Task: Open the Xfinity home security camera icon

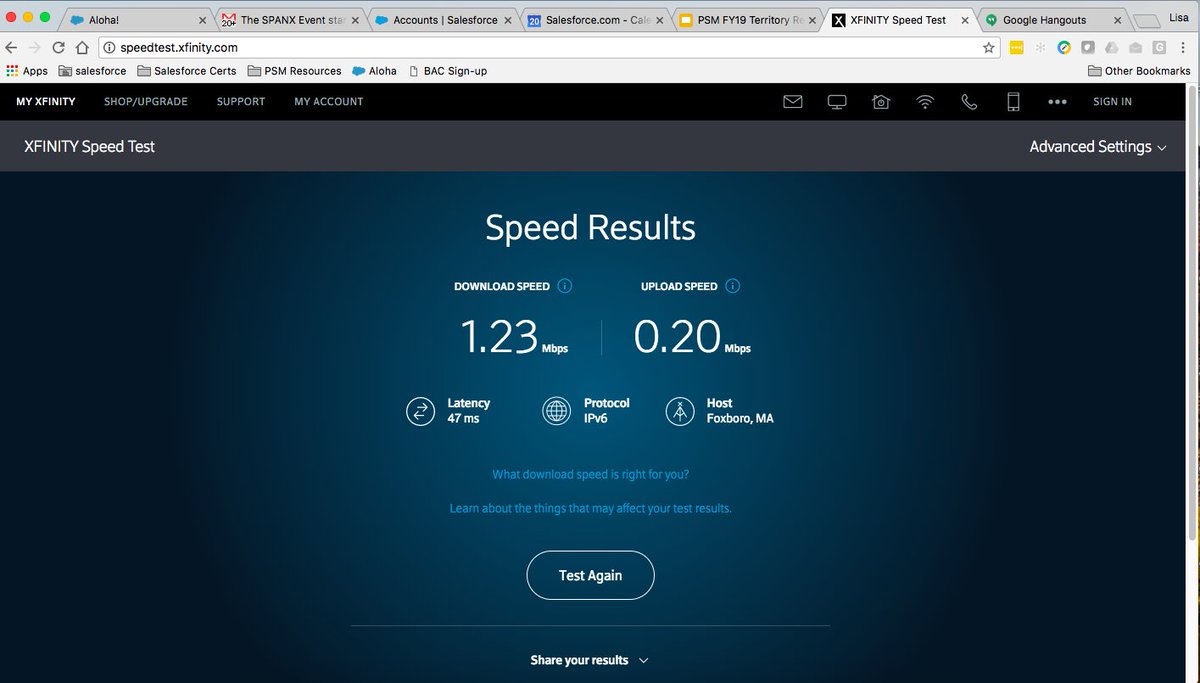Action: [881, 102]
